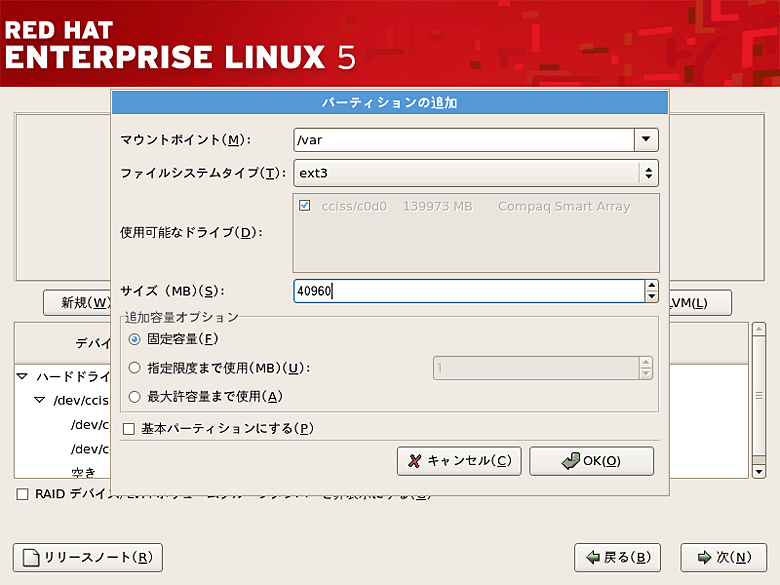The image size is (780, 585).
Task: Toggle the cciss/c0d0 drive checkbox
Action: click(x=304, y=205)
